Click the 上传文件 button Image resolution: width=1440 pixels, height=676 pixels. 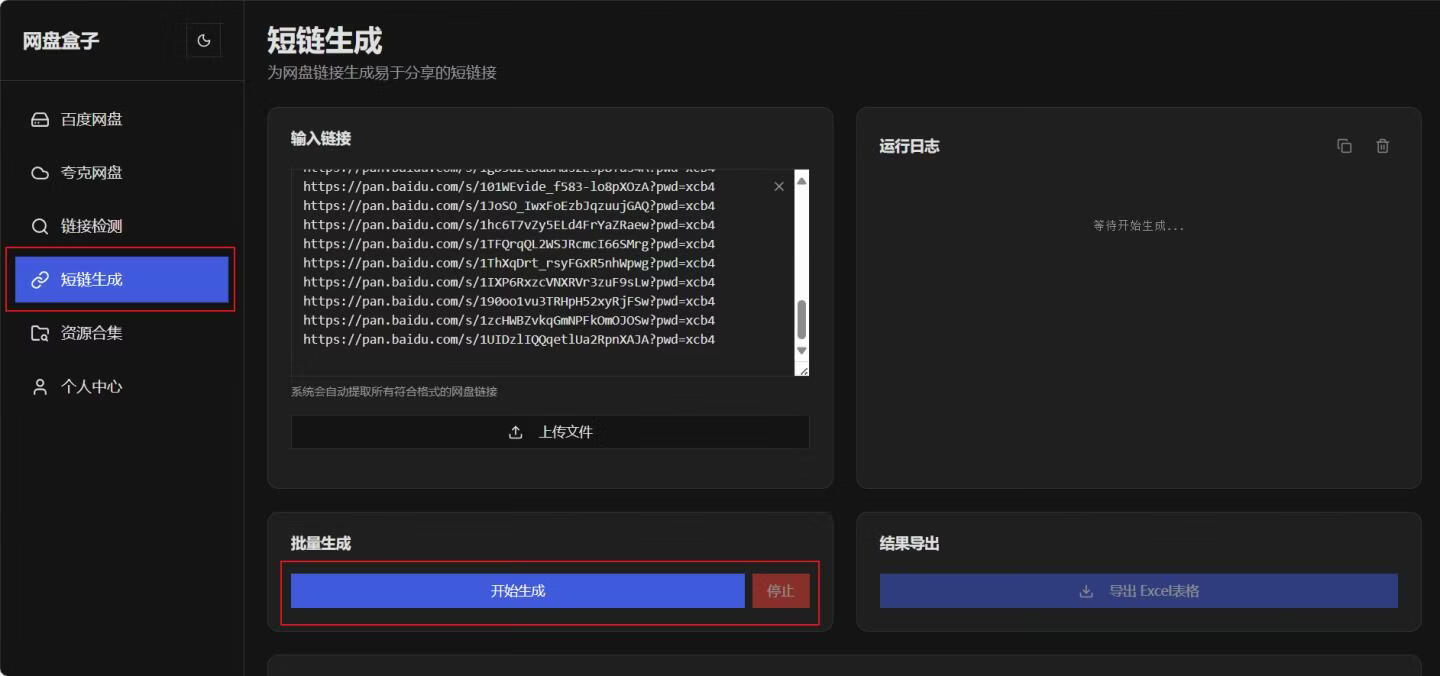pyautogui.click(x=550, y=432)
